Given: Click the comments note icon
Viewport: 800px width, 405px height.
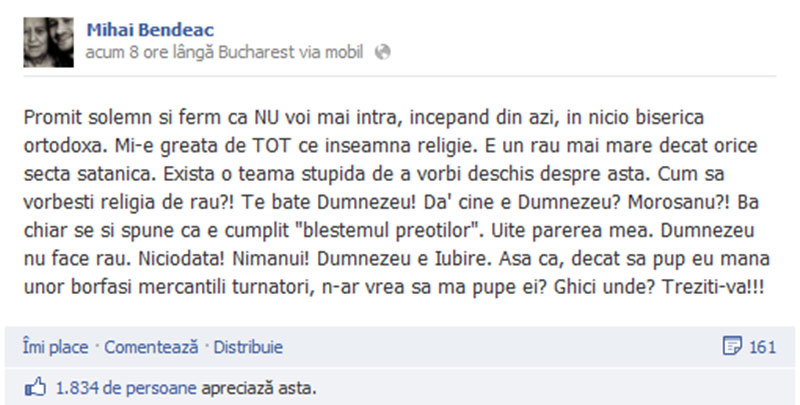Looking at the screenshot, I should click(x=732, y=346).
